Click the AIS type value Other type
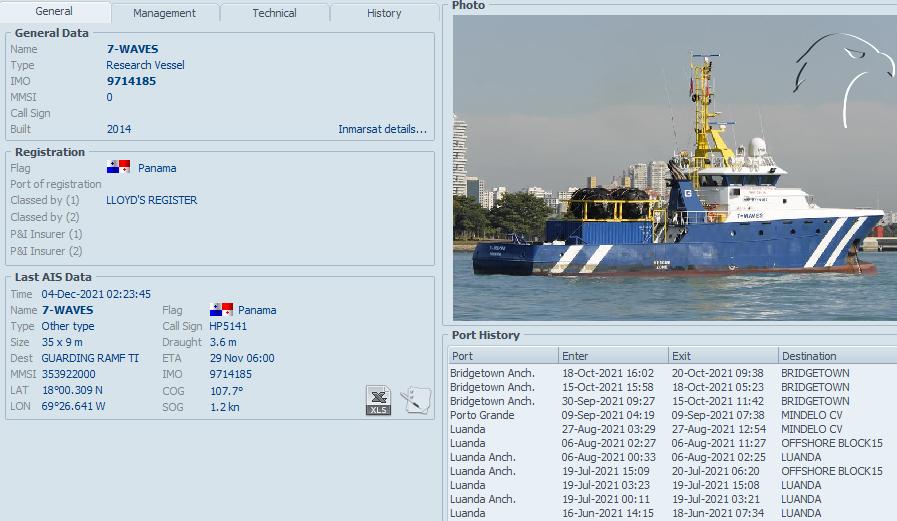Image resolution: width=897 pixels, height=521 pixels. pos(68,326)
